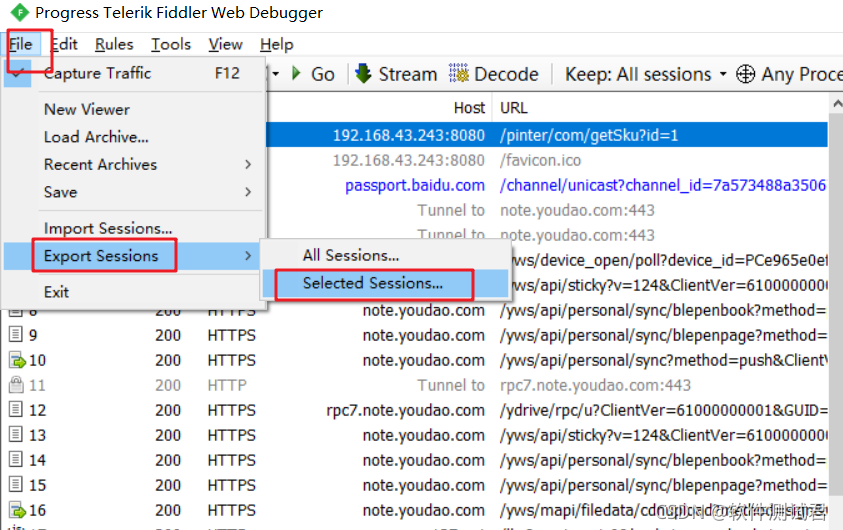Click the Any Process crosshair icon
The width and height of the screenshot is (843, 530).
click(745, 74)
